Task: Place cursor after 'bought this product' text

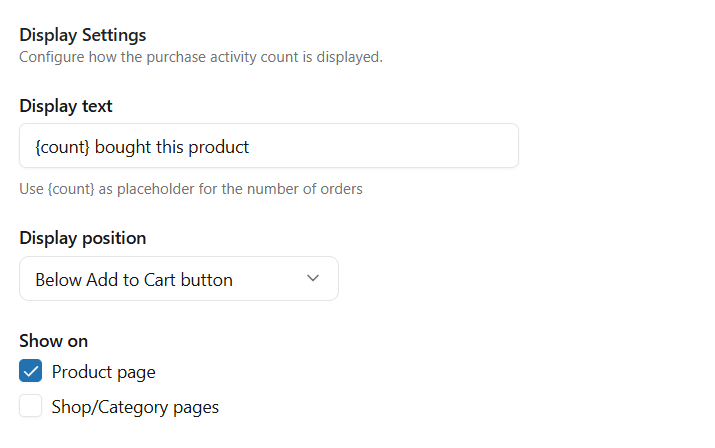Action: point(250,147)
